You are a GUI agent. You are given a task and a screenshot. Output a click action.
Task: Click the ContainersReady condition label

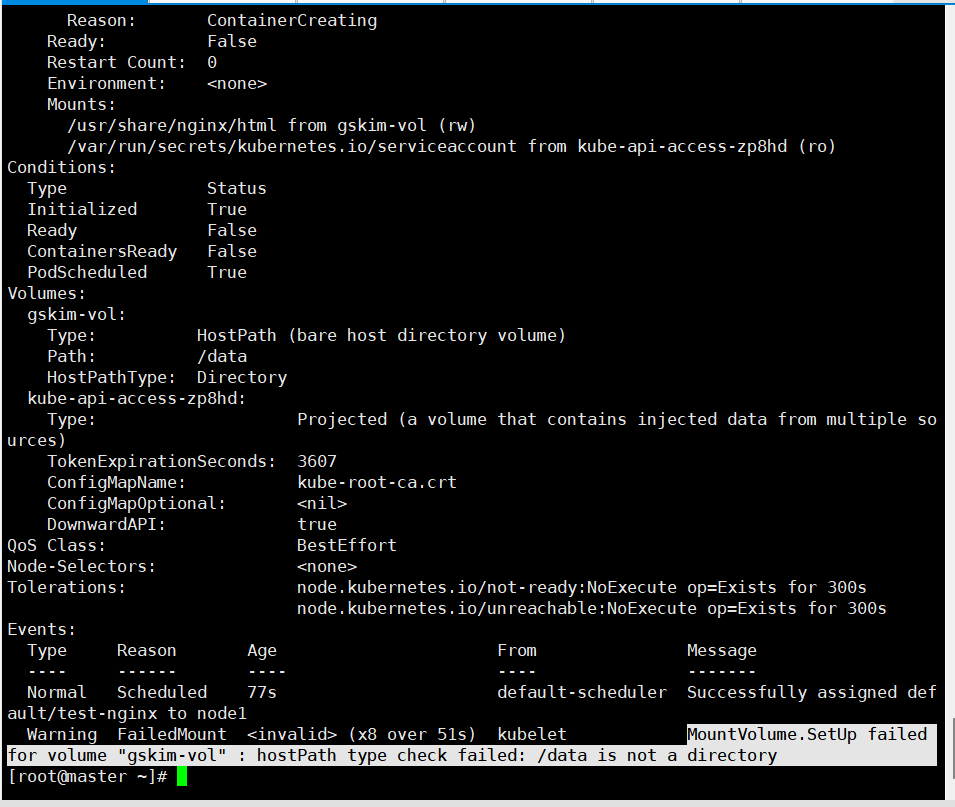(102, 252)
